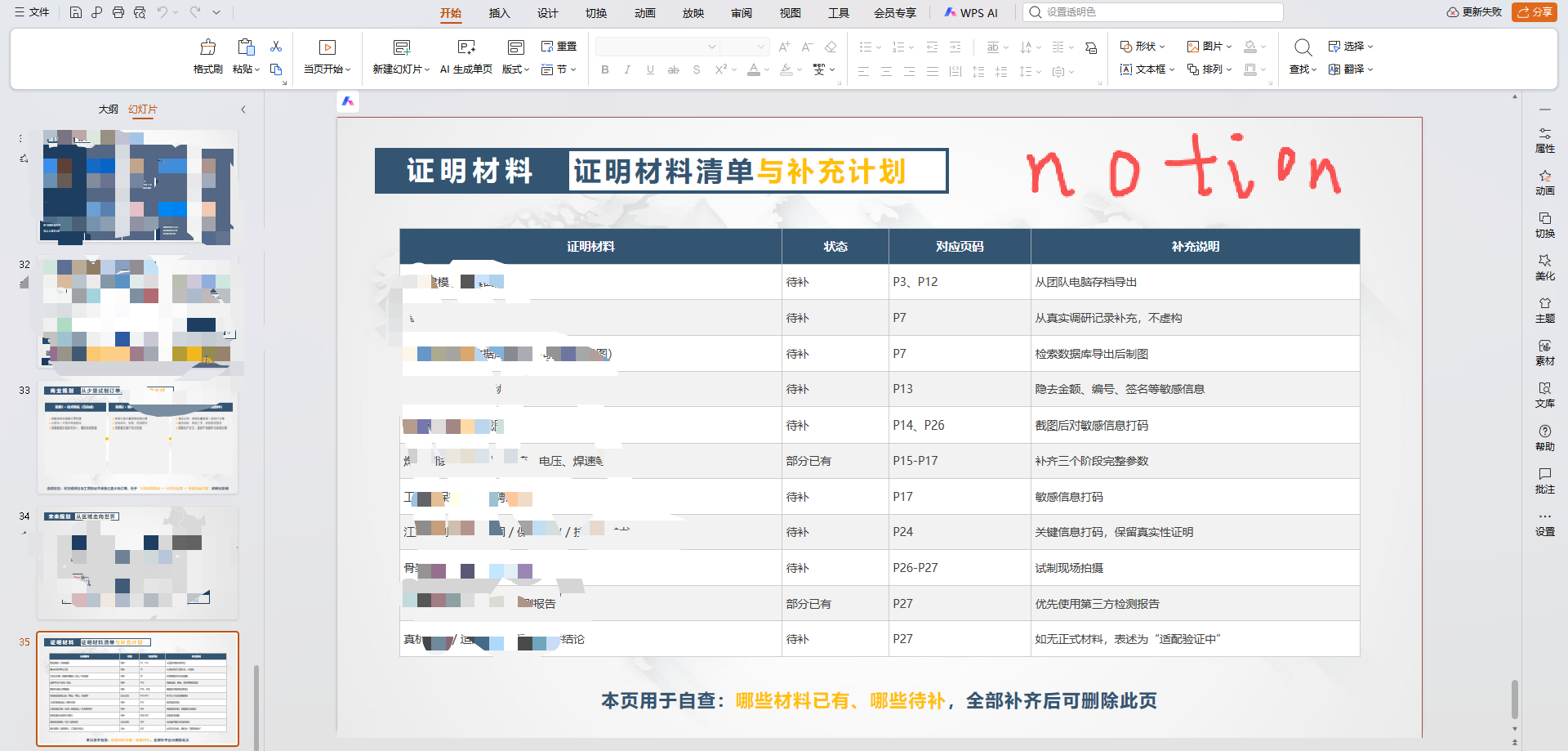
Task: Open 设置 settings in the right sidebar
Action: tap(1545, 524)
